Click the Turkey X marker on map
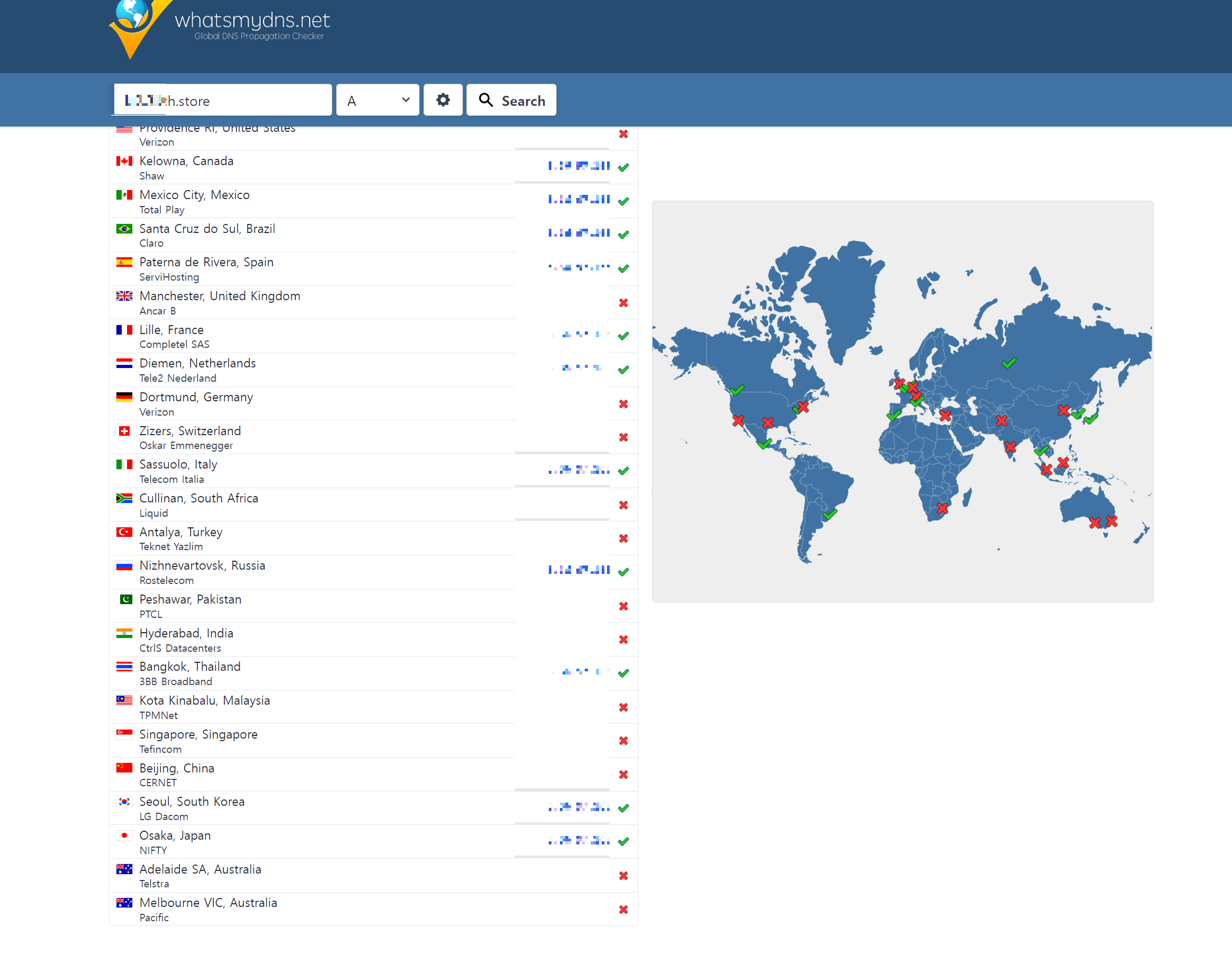This screenshot has width=1232, height=953. click(945, 416)
